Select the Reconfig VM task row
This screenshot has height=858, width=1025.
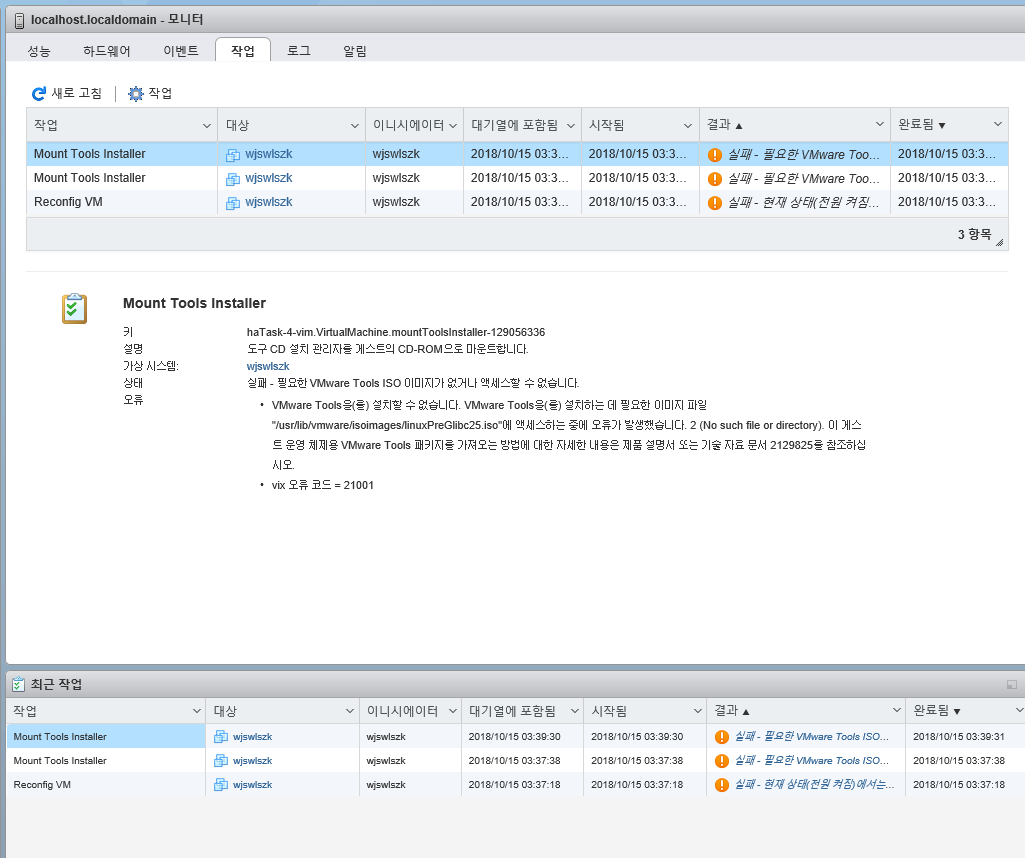(517, 203)
